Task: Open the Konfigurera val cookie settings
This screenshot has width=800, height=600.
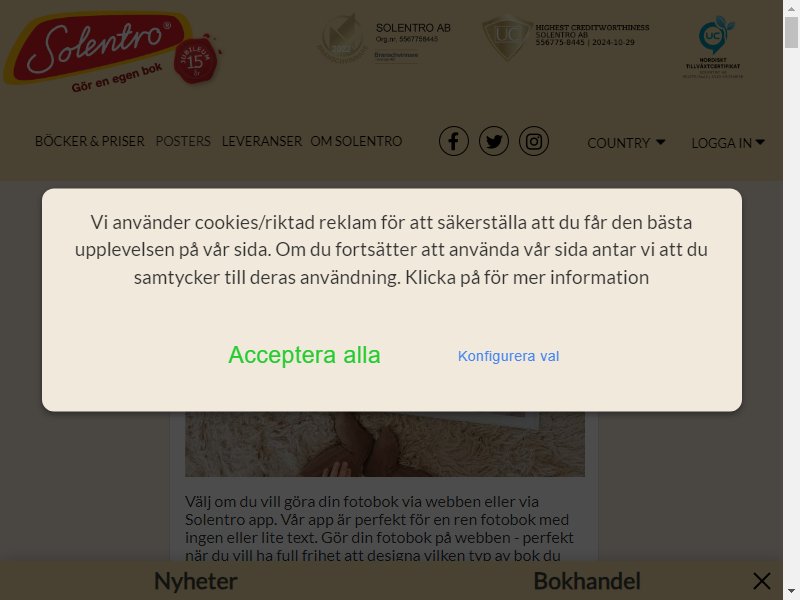Action: pos(508,356)
